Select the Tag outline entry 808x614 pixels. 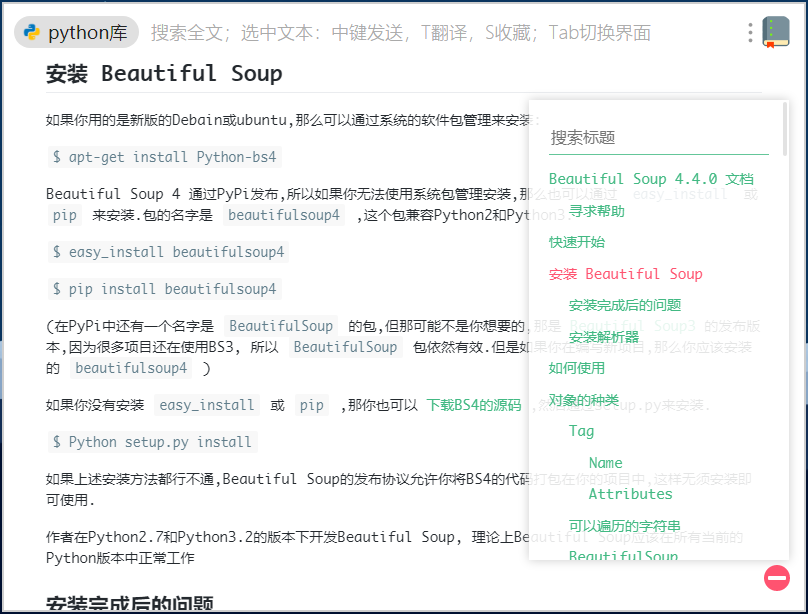(x=581, y=431)
